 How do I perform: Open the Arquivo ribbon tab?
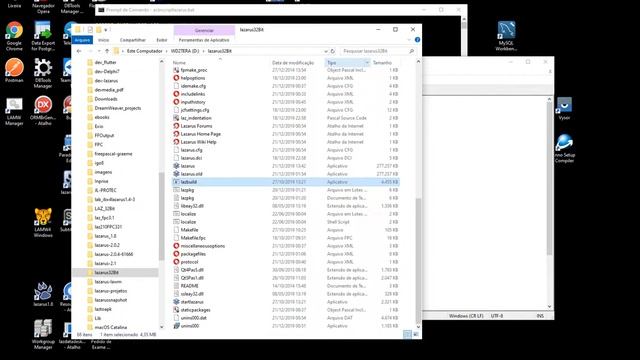point(82,40)
